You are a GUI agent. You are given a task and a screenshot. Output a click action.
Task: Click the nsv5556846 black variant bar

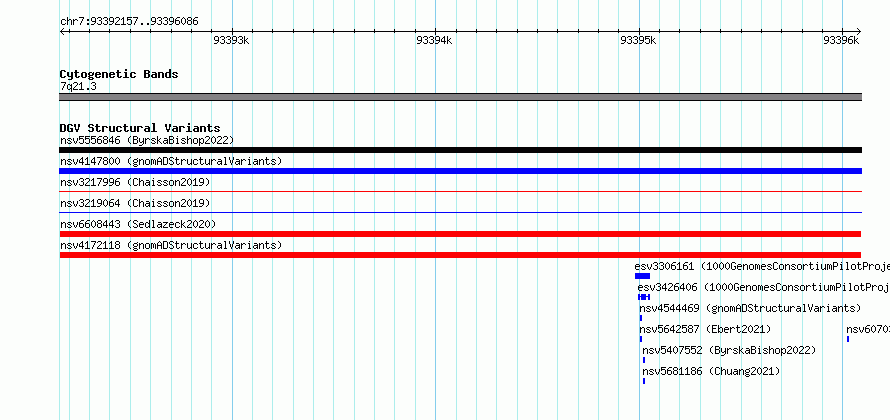460,150
